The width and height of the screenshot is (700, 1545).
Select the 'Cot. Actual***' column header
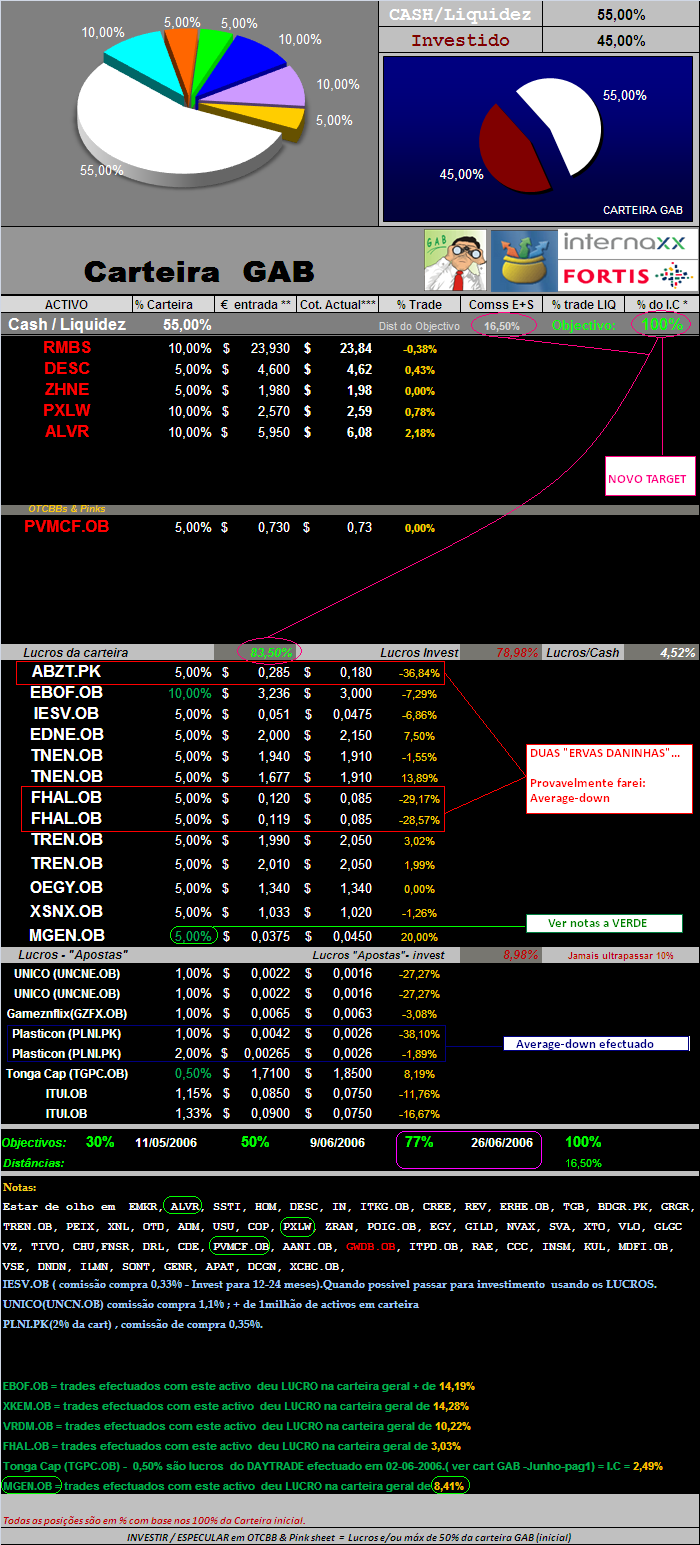click(x=337, y=304)
